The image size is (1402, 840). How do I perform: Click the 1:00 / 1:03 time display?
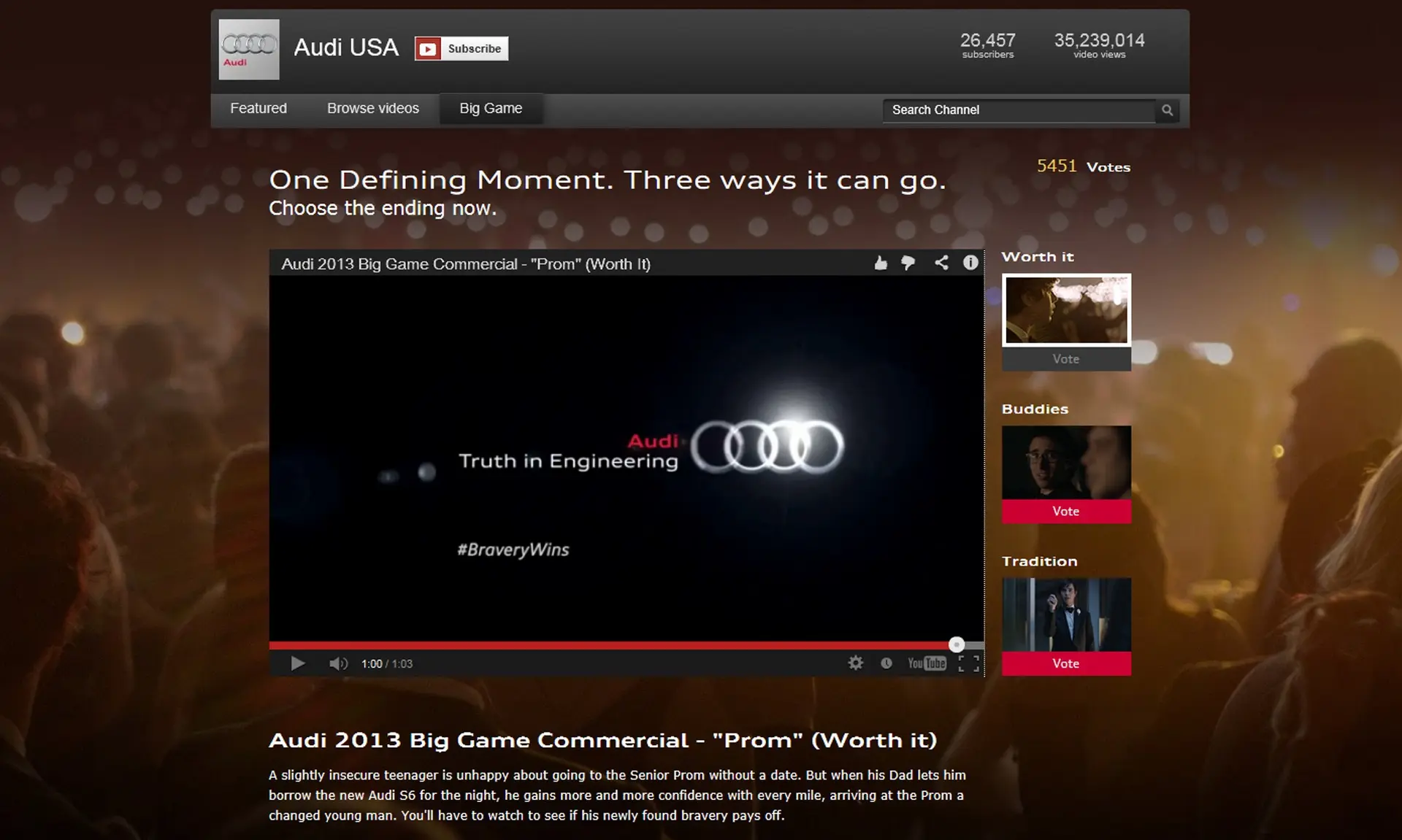387,663
